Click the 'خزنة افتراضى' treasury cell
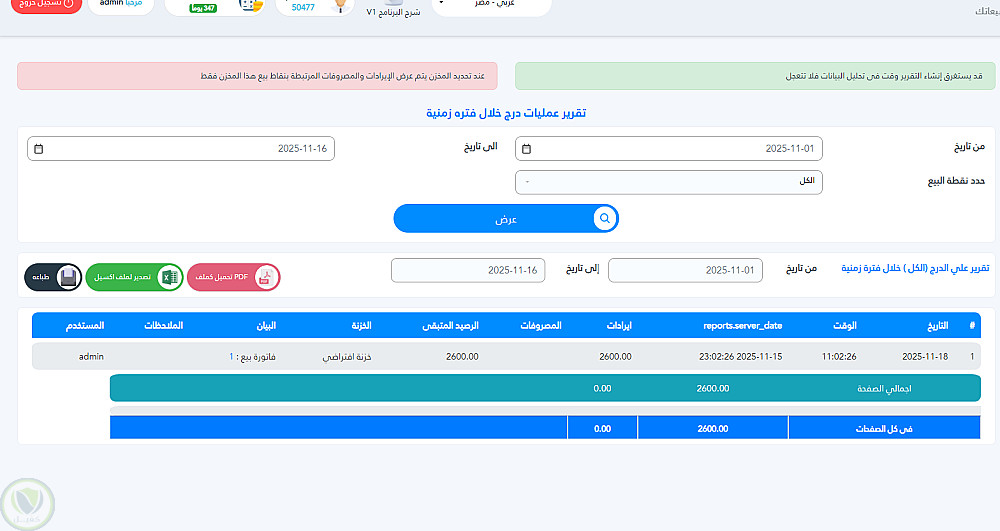Viewport: 1000px width, 531px height. [x=346, y=357]
